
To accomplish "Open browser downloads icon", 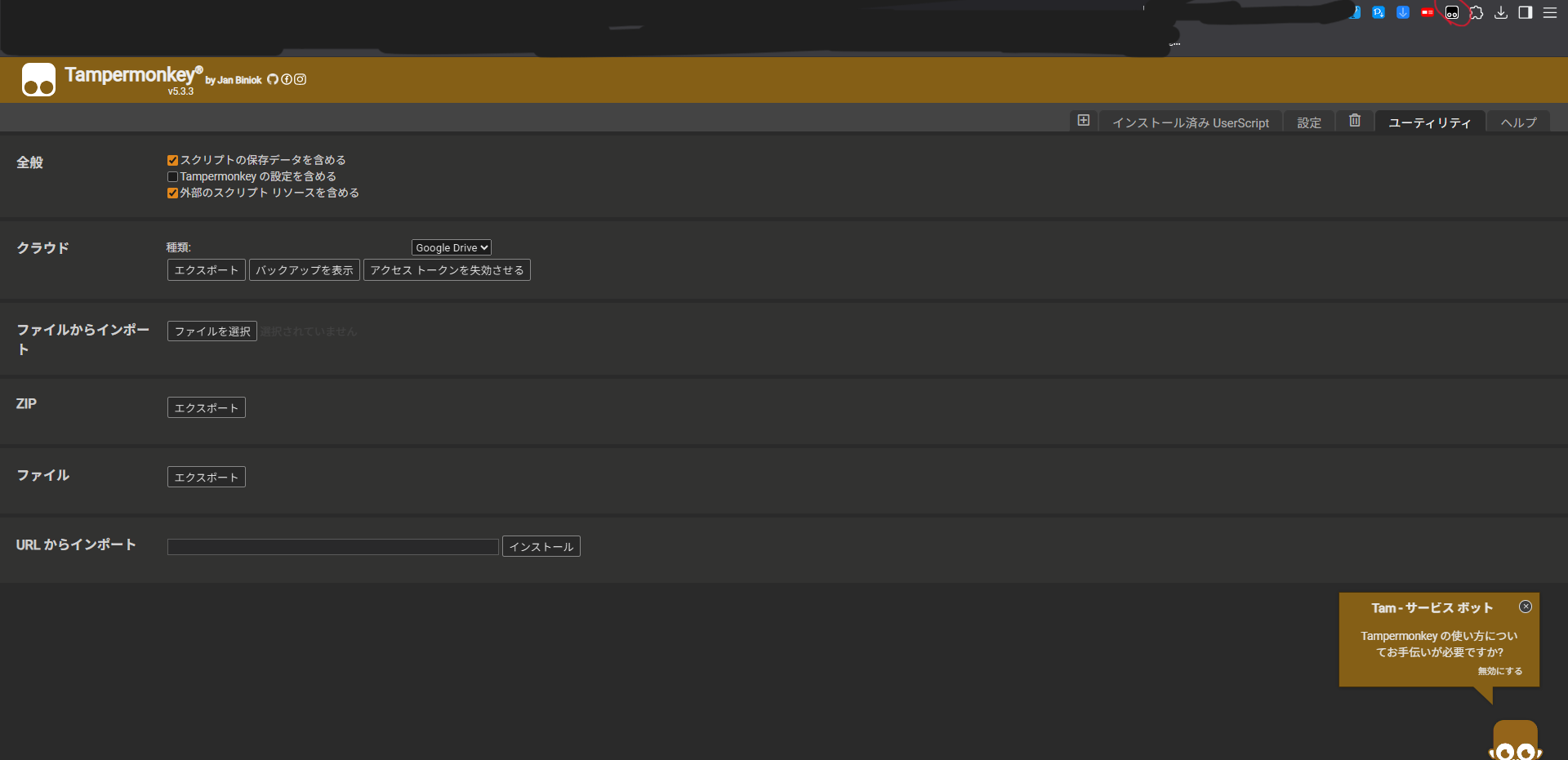I will [1501, 12].
